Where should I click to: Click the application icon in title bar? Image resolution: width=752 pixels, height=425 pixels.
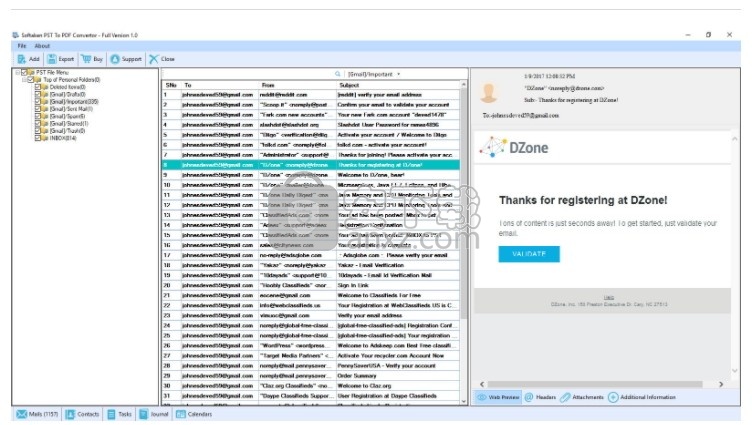point(16,35)
